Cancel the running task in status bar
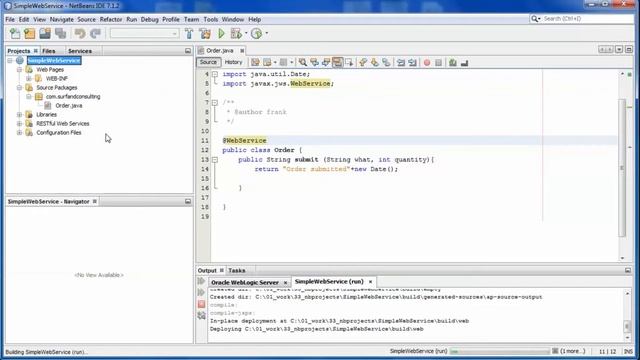This screenshot has width=640, height=360. click(555, 351)
